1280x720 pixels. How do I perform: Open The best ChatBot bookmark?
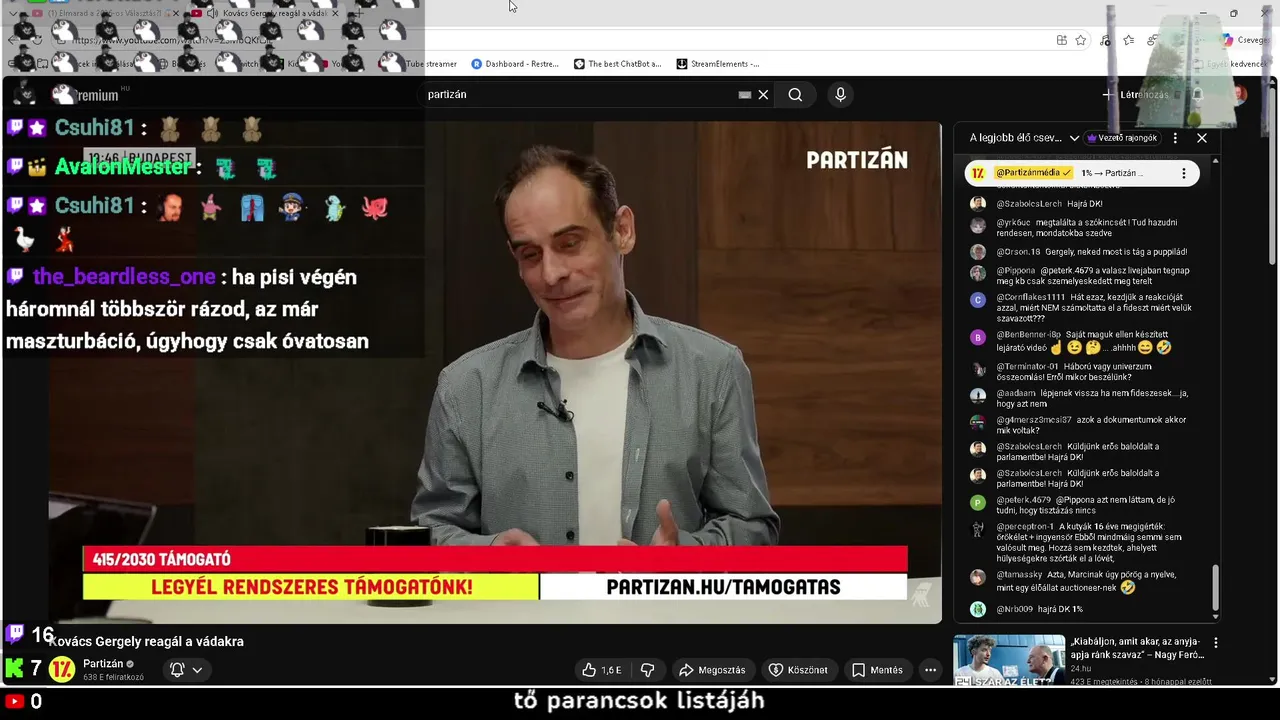pyautogui.click(x=617, y=64)
